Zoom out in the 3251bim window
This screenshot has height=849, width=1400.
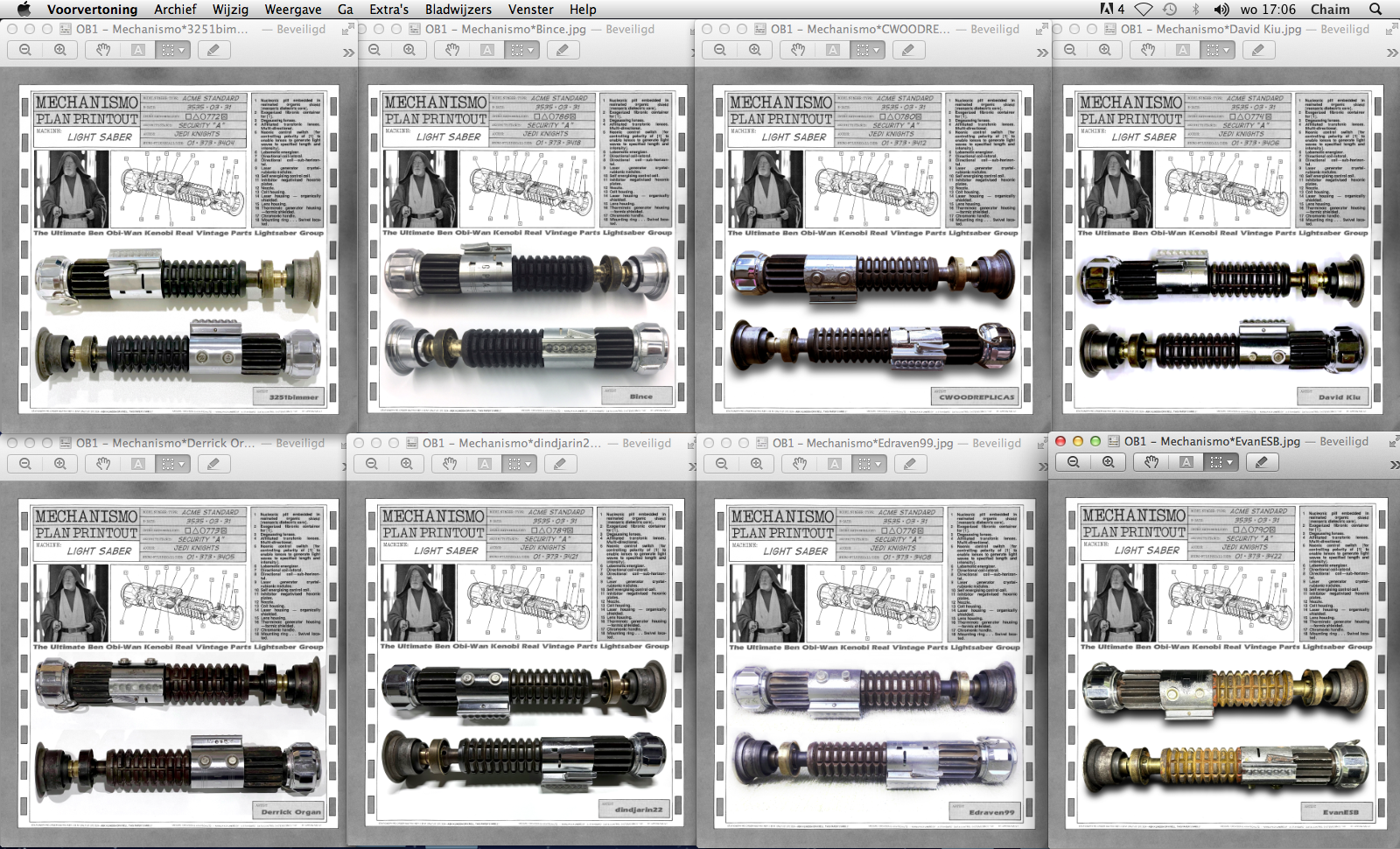(25, 50)
